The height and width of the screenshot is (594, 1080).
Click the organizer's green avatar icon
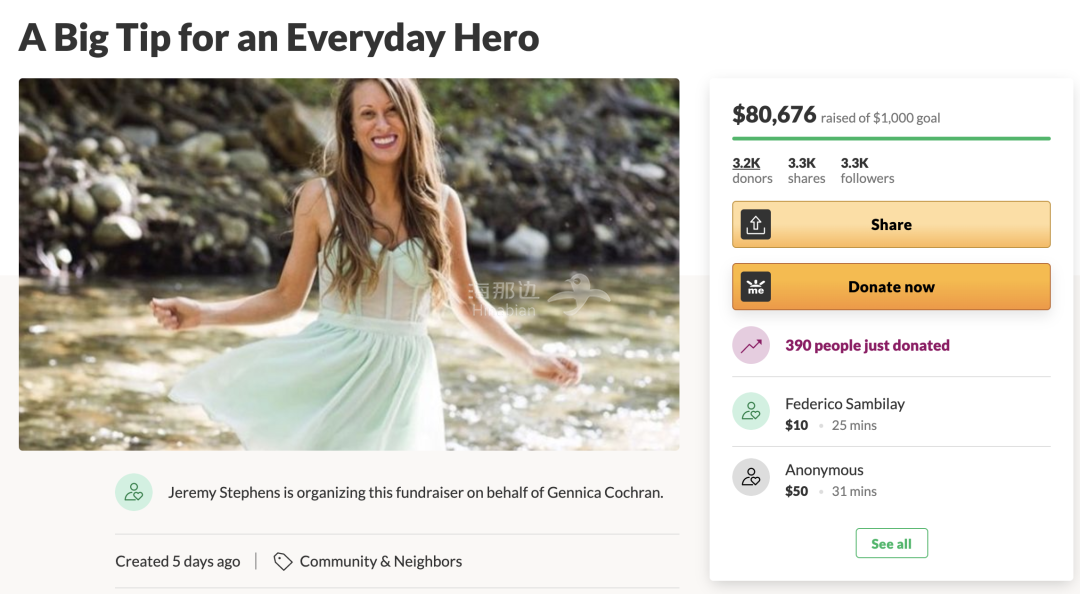click(x=134, y=492)
